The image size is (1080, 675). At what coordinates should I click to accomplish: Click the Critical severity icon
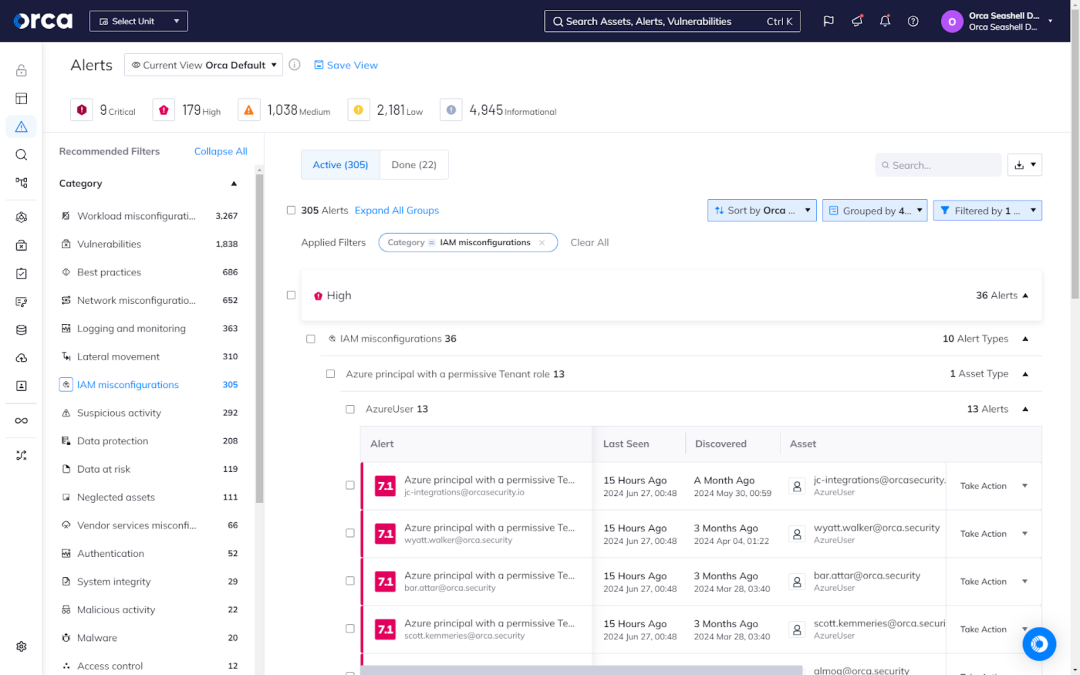[x=82, y=110]
